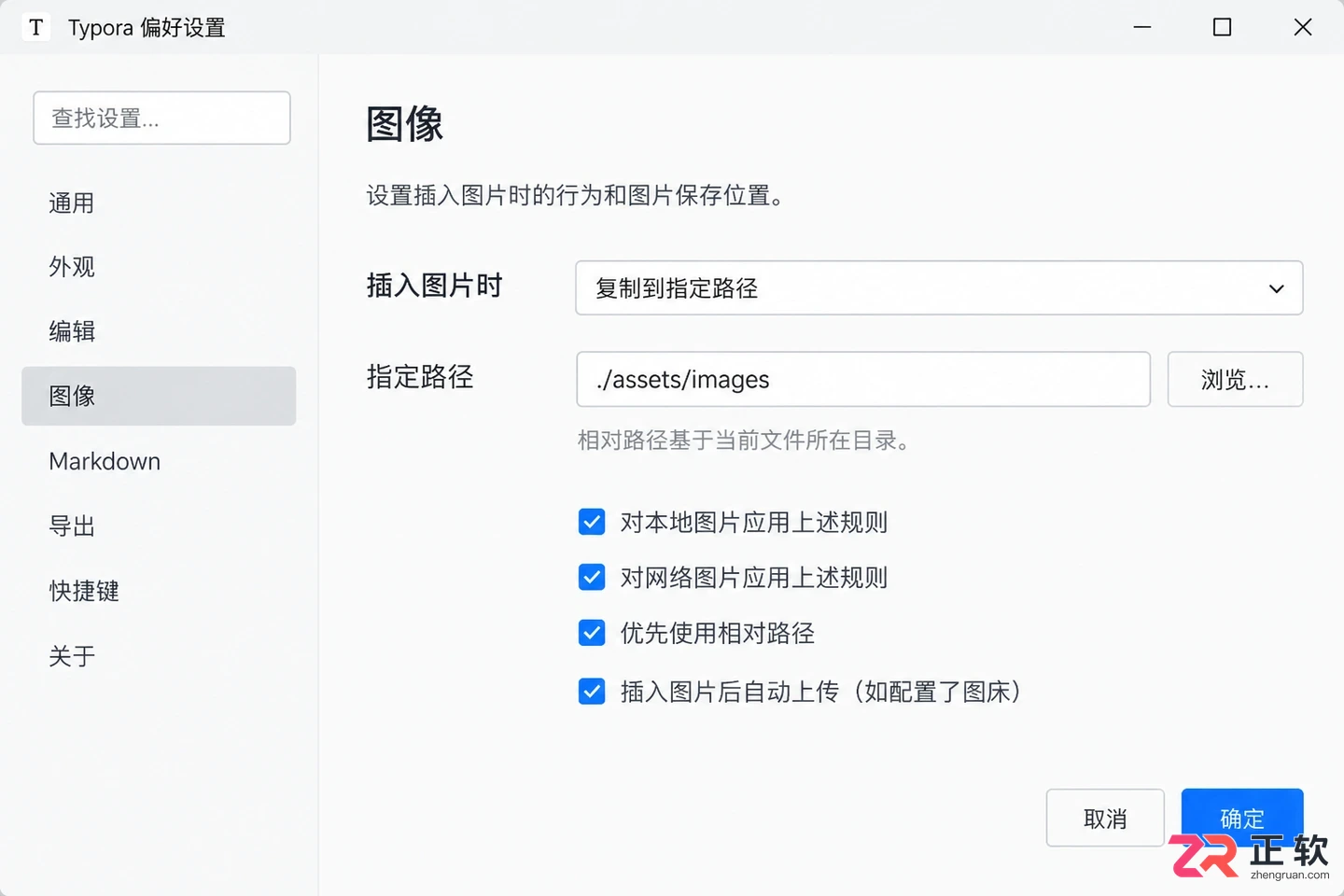Switch to the 外观 settings section
1344x896 pixels.
(159, 267)
